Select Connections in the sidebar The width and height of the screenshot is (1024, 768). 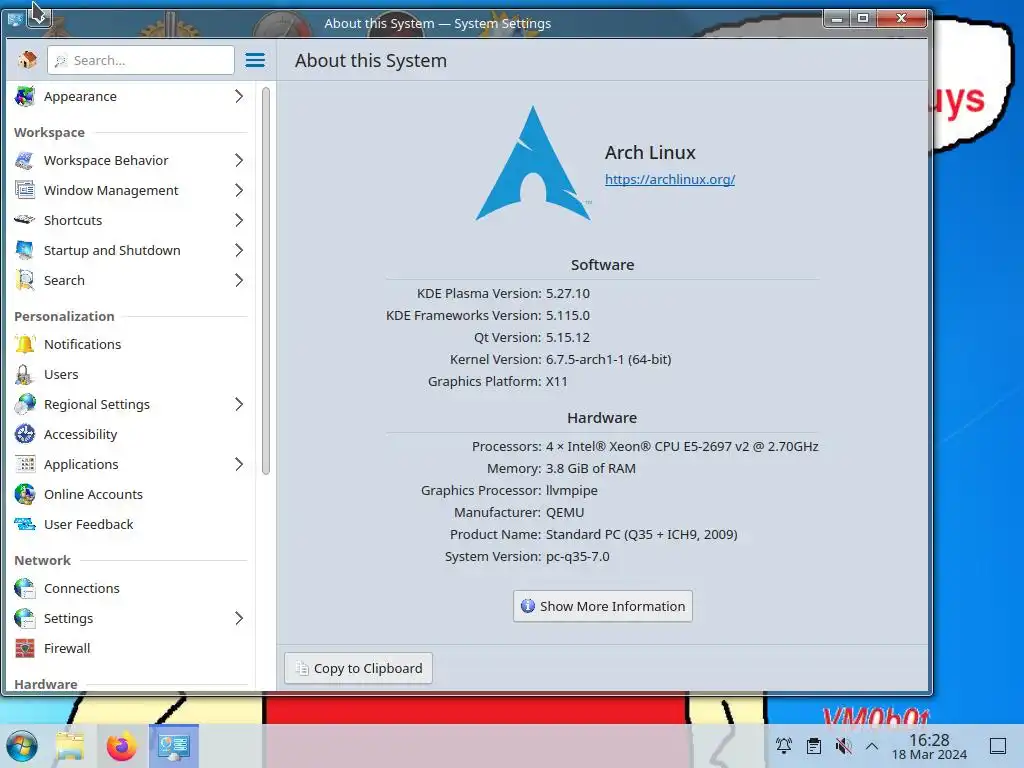pos(131,588)
